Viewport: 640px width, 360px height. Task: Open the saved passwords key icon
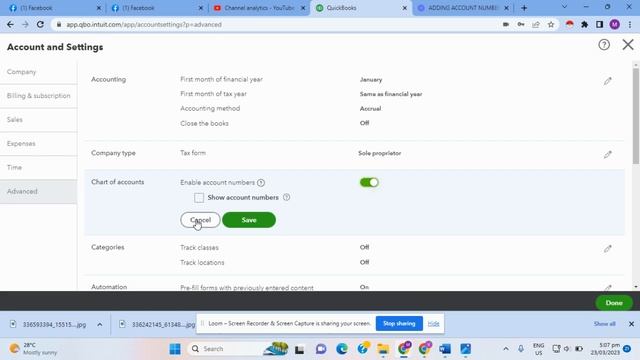tap(521, 24)
